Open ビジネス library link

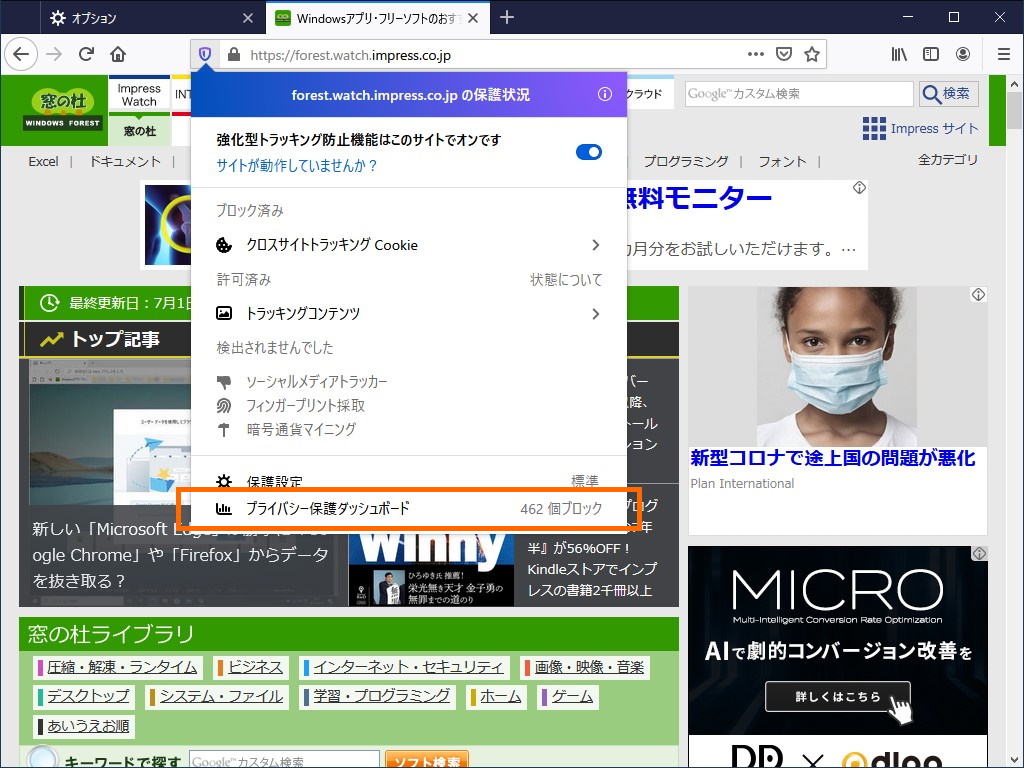[x=255, y=667]
